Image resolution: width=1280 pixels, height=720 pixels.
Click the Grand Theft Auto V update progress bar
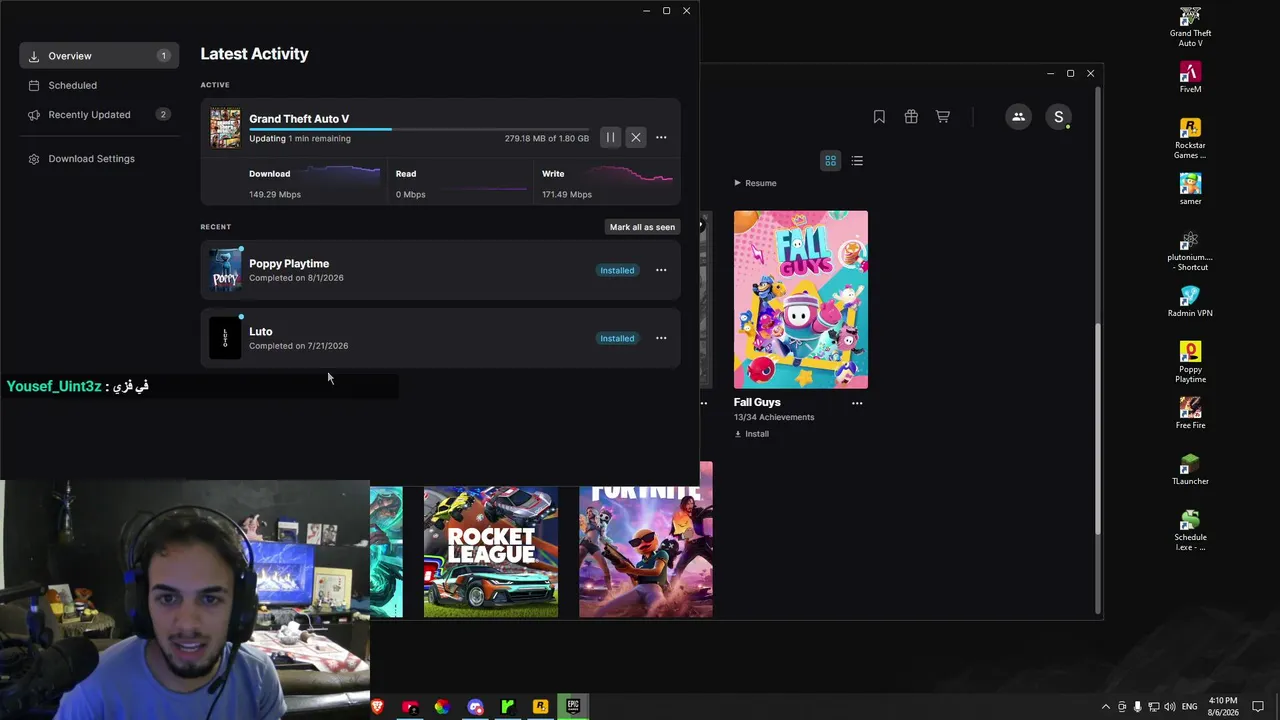coord(419,129)
